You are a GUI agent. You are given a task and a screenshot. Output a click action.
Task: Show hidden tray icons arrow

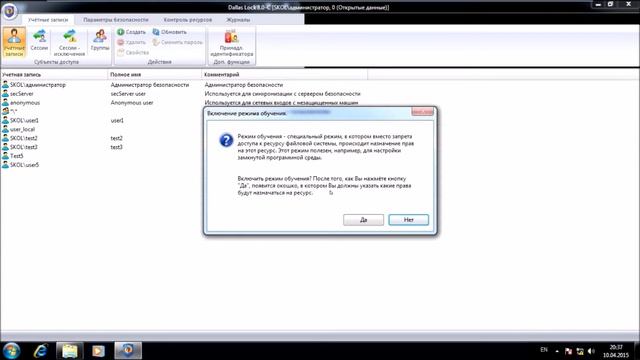click(557, 351)
